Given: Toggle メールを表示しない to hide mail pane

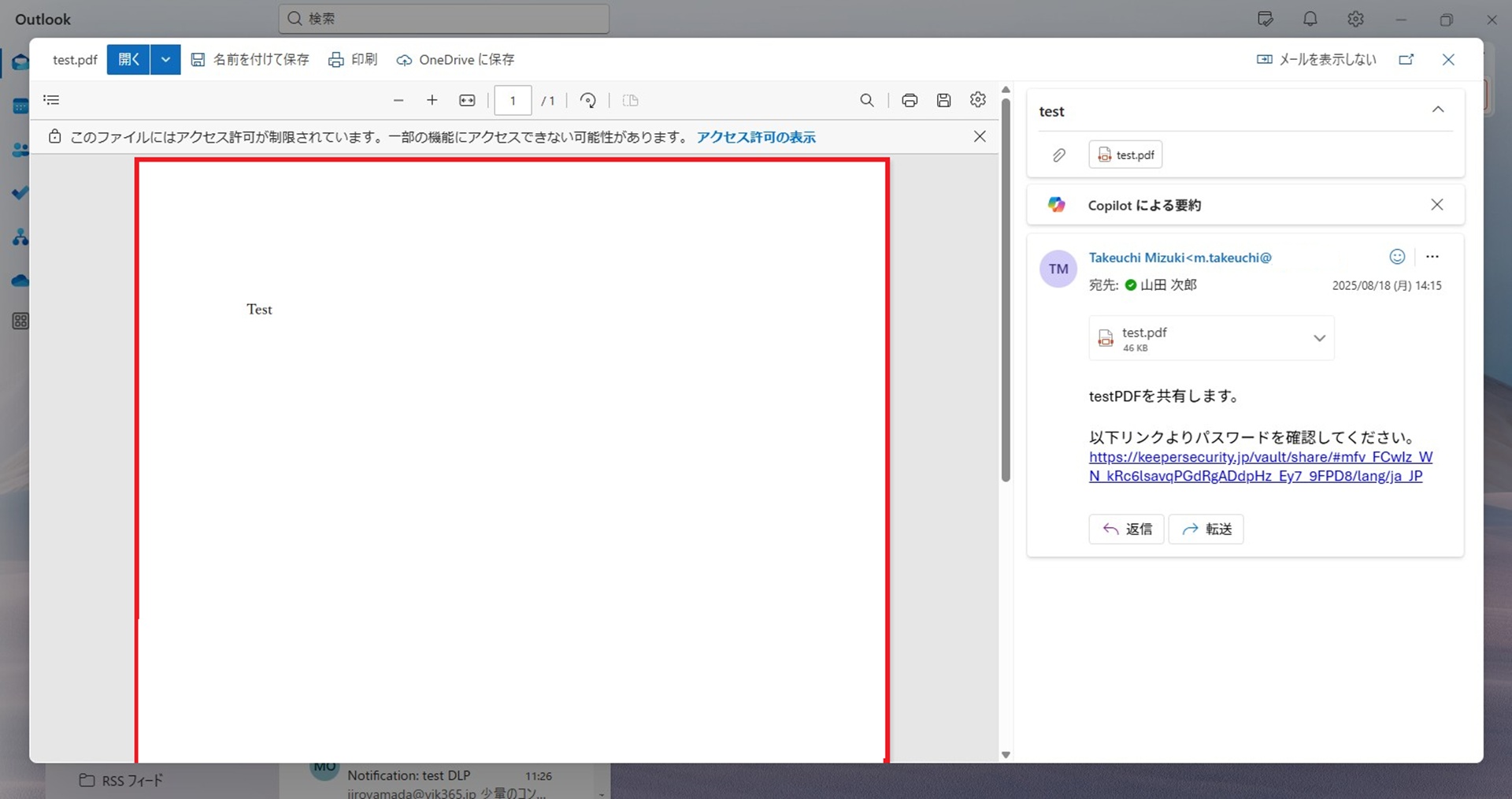Looking at the screenshot, I should [1316, 60].
